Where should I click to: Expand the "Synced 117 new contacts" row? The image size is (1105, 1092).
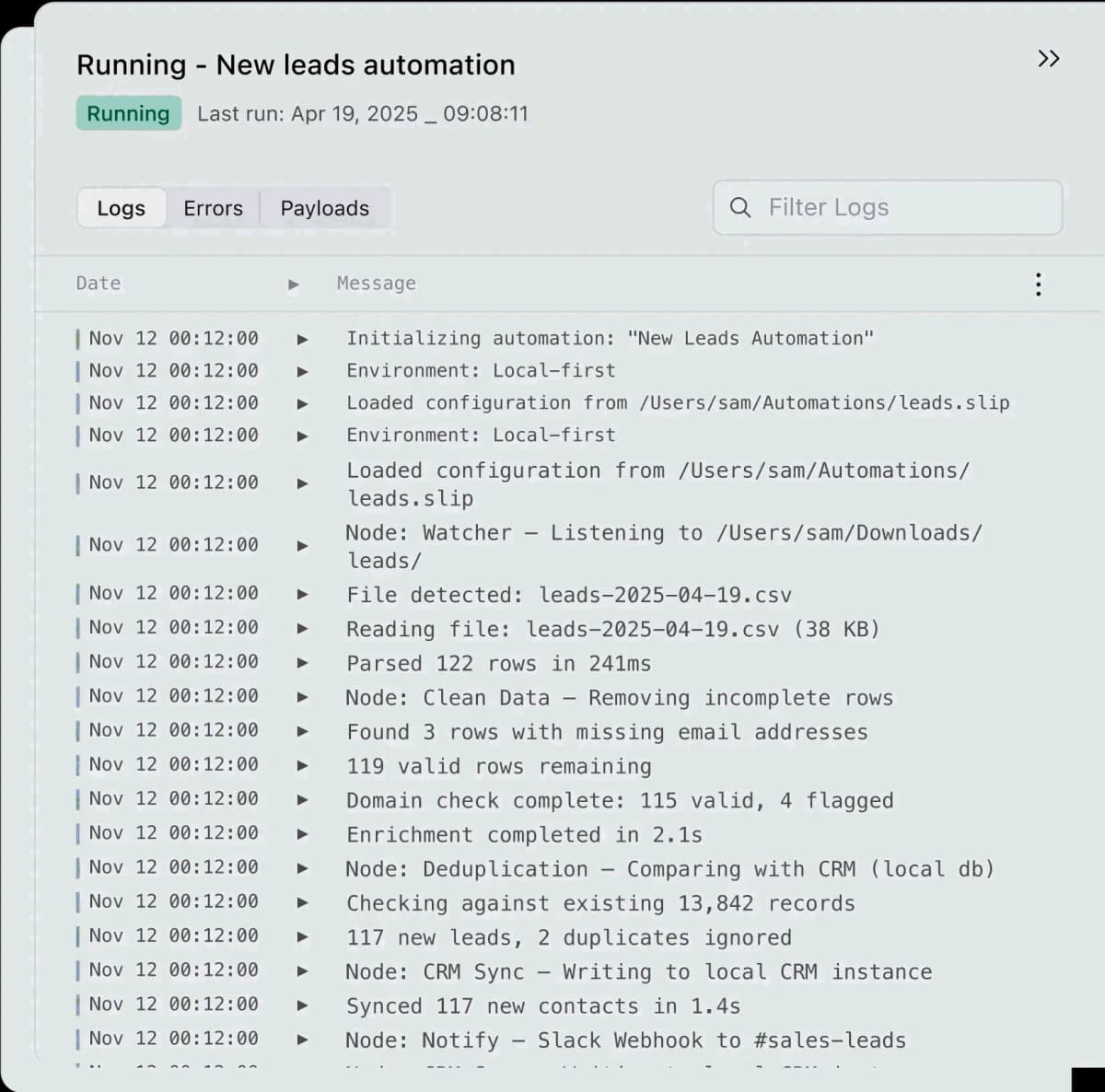point(302,1005)
